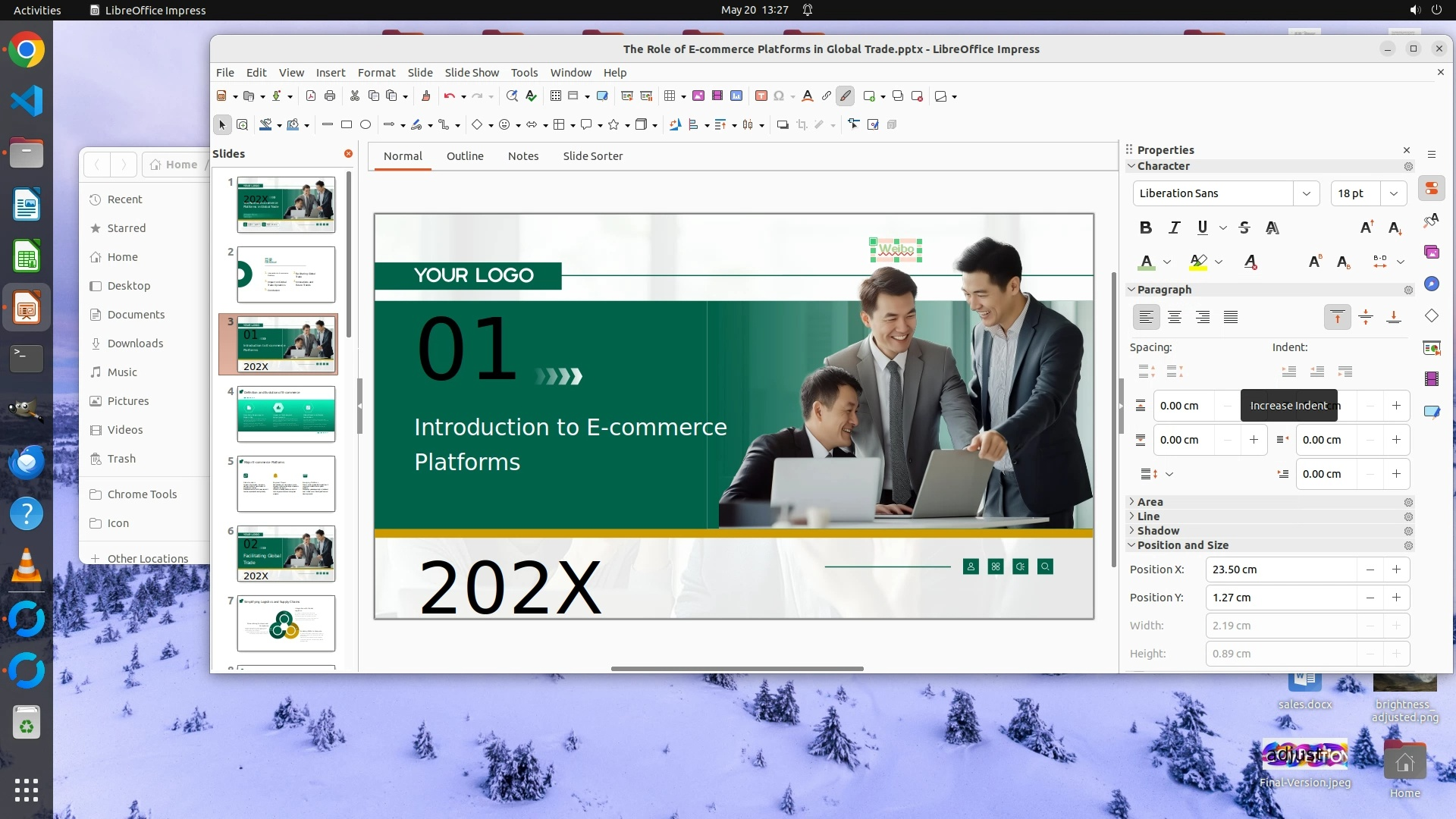
Task: Open Downloads in the file manager
Action: [135, 344]
